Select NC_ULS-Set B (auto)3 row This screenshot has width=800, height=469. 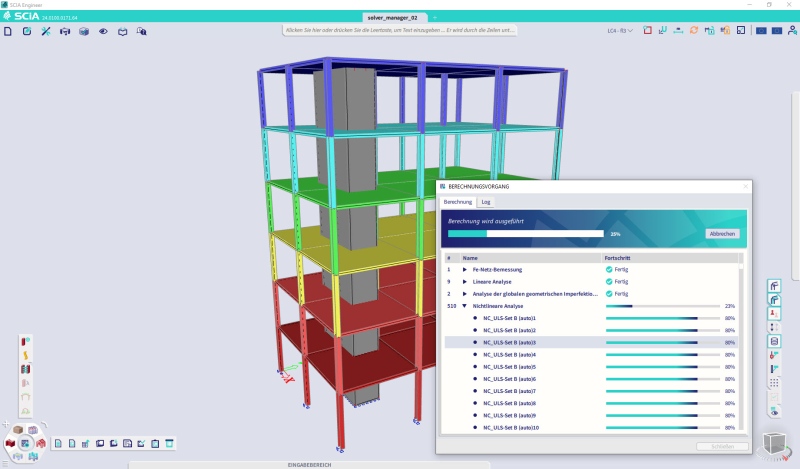pos(591,342)
